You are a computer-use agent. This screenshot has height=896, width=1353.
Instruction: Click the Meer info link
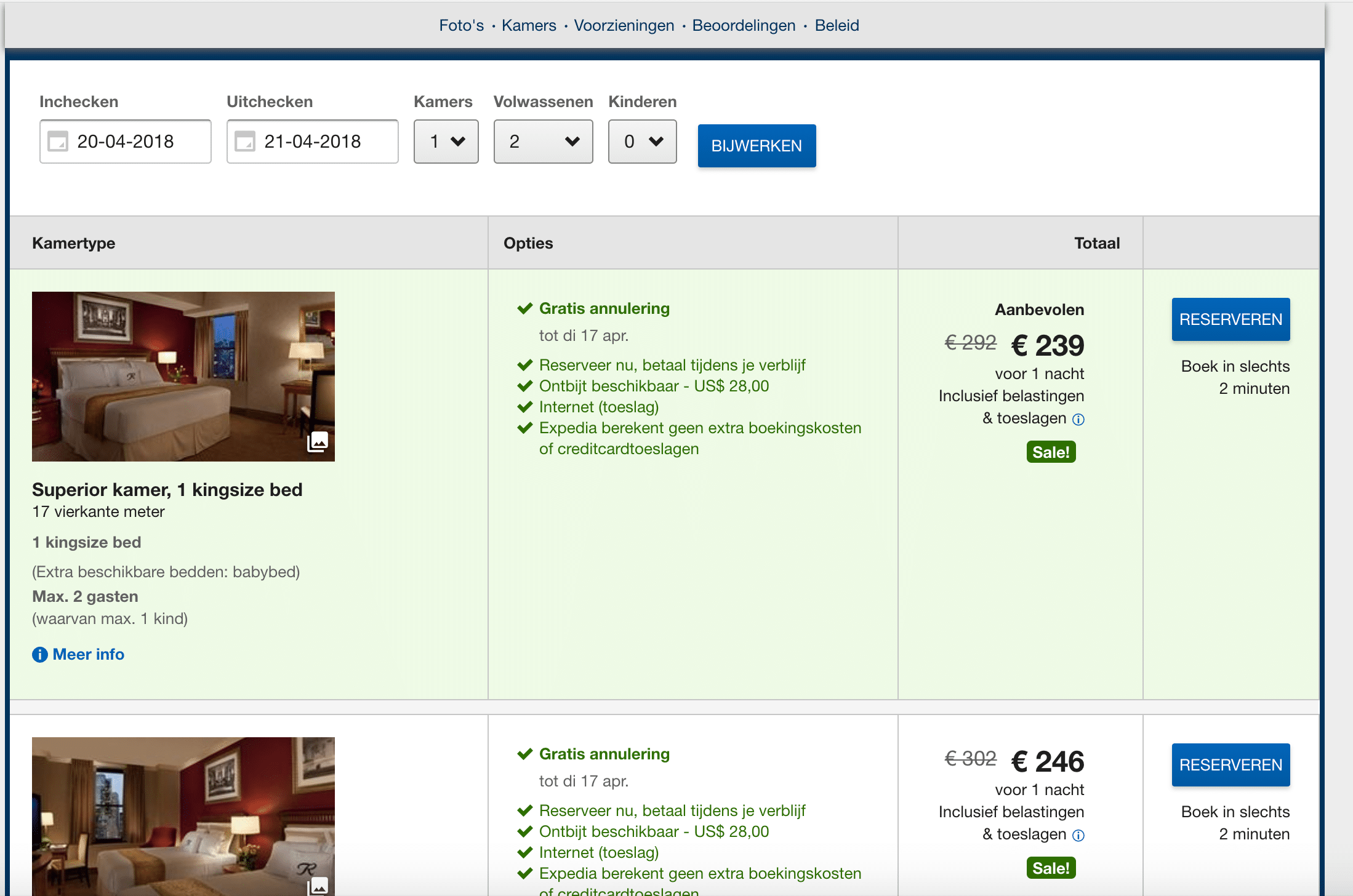88,654
